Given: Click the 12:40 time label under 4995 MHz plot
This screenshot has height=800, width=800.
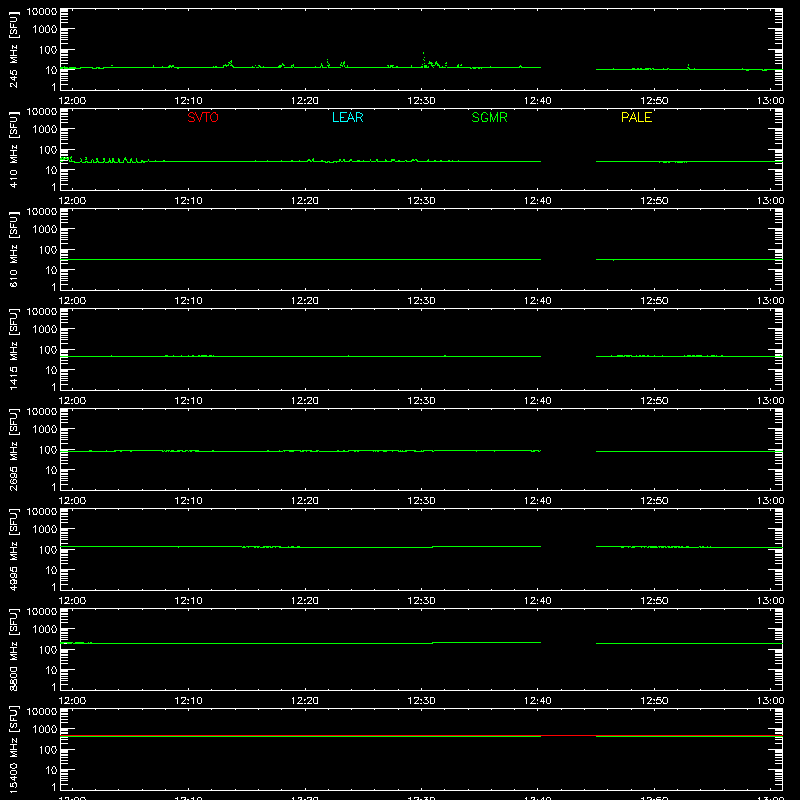Looking at the screenshot, I should [x=538, y=601].
